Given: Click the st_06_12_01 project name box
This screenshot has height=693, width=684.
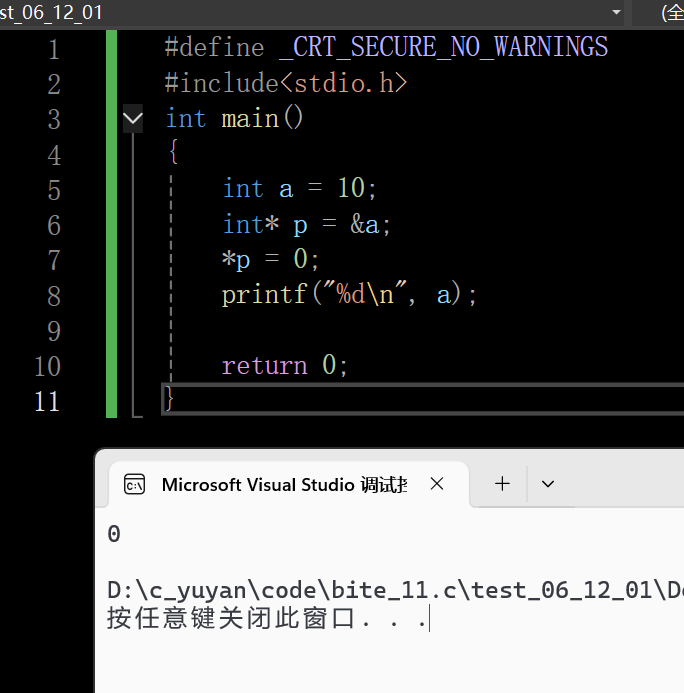Looking at the screenshot, I should 312,12.
